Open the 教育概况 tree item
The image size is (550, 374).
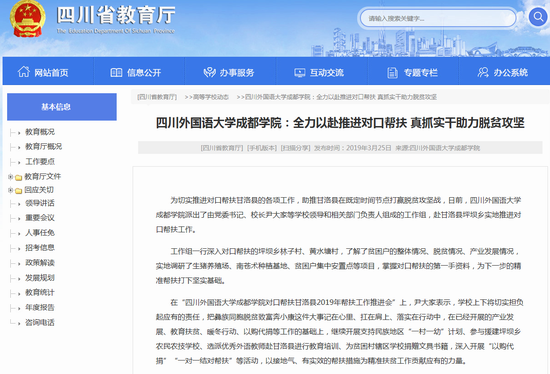click(40, 132)
